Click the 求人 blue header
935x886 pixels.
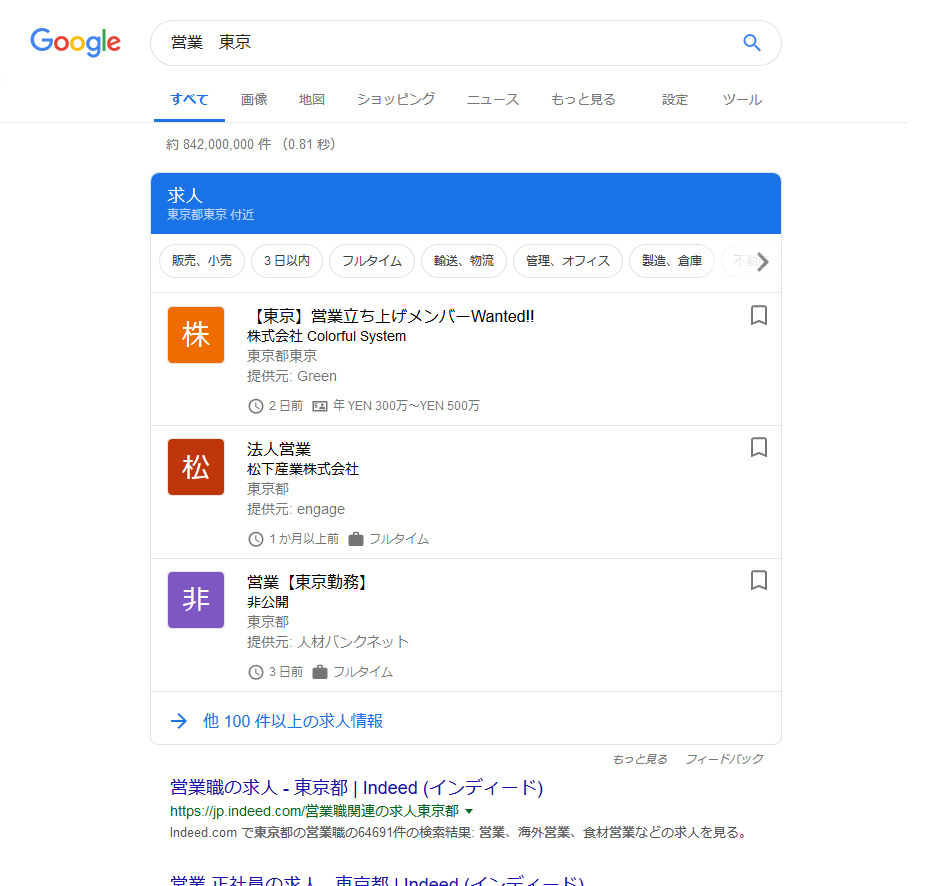tap(466, 203)
